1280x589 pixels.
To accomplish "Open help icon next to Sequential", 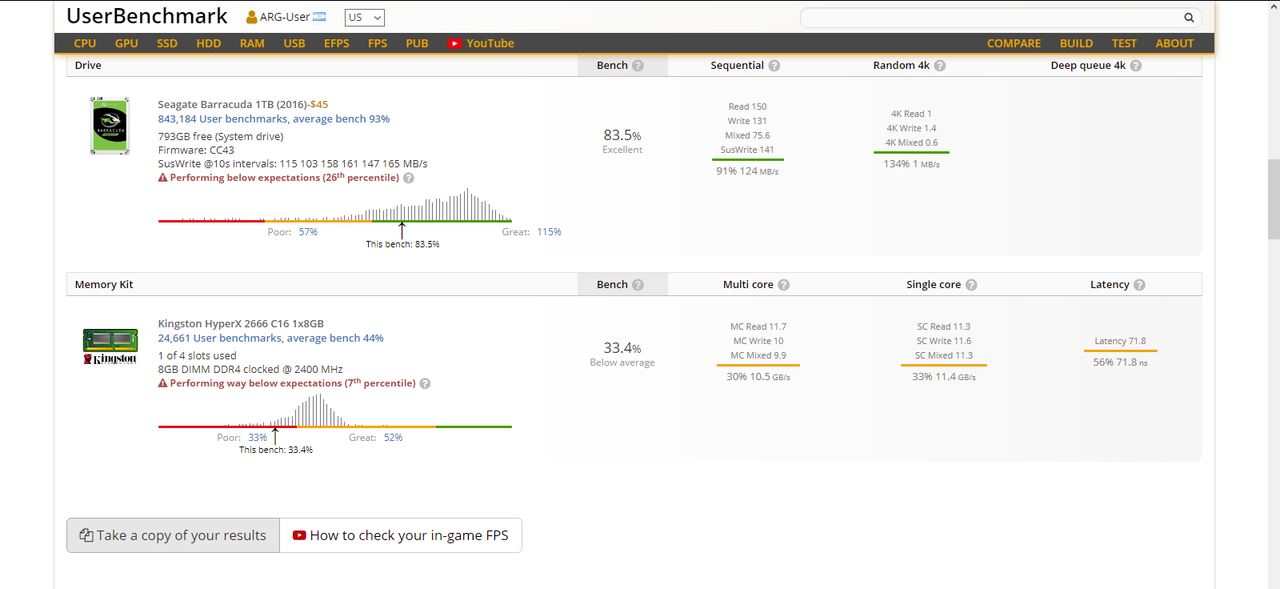I will click(774, 66).
